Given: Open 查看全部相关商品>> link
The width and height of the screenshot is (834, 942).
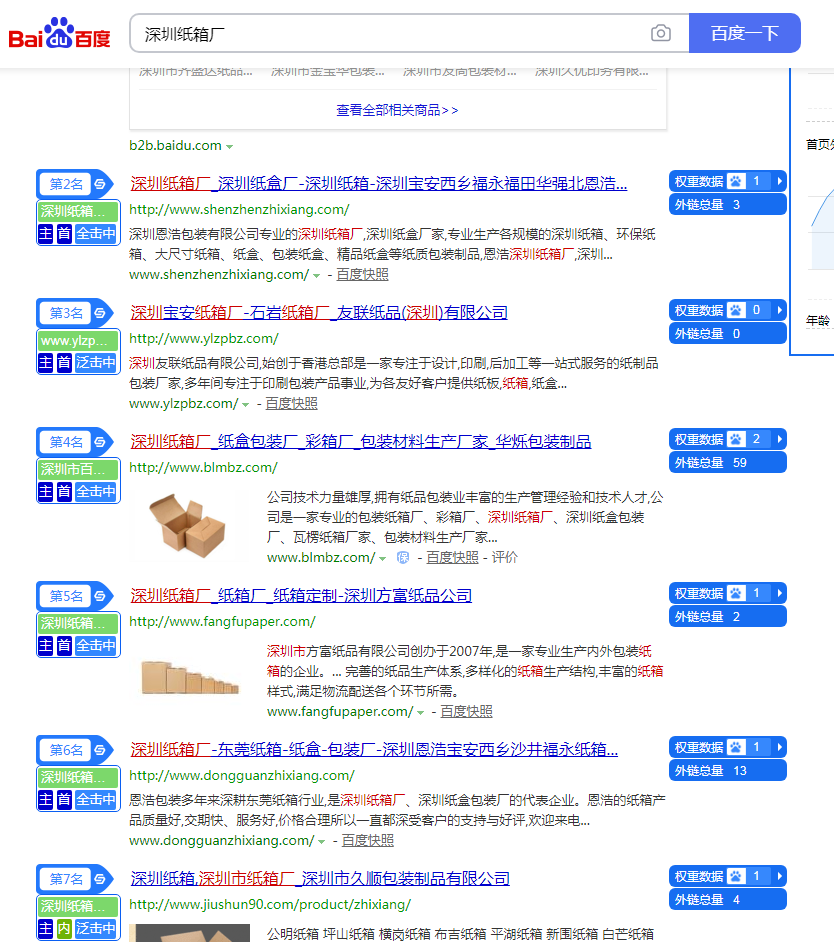Looking at the screenshot, I should 397,110.
